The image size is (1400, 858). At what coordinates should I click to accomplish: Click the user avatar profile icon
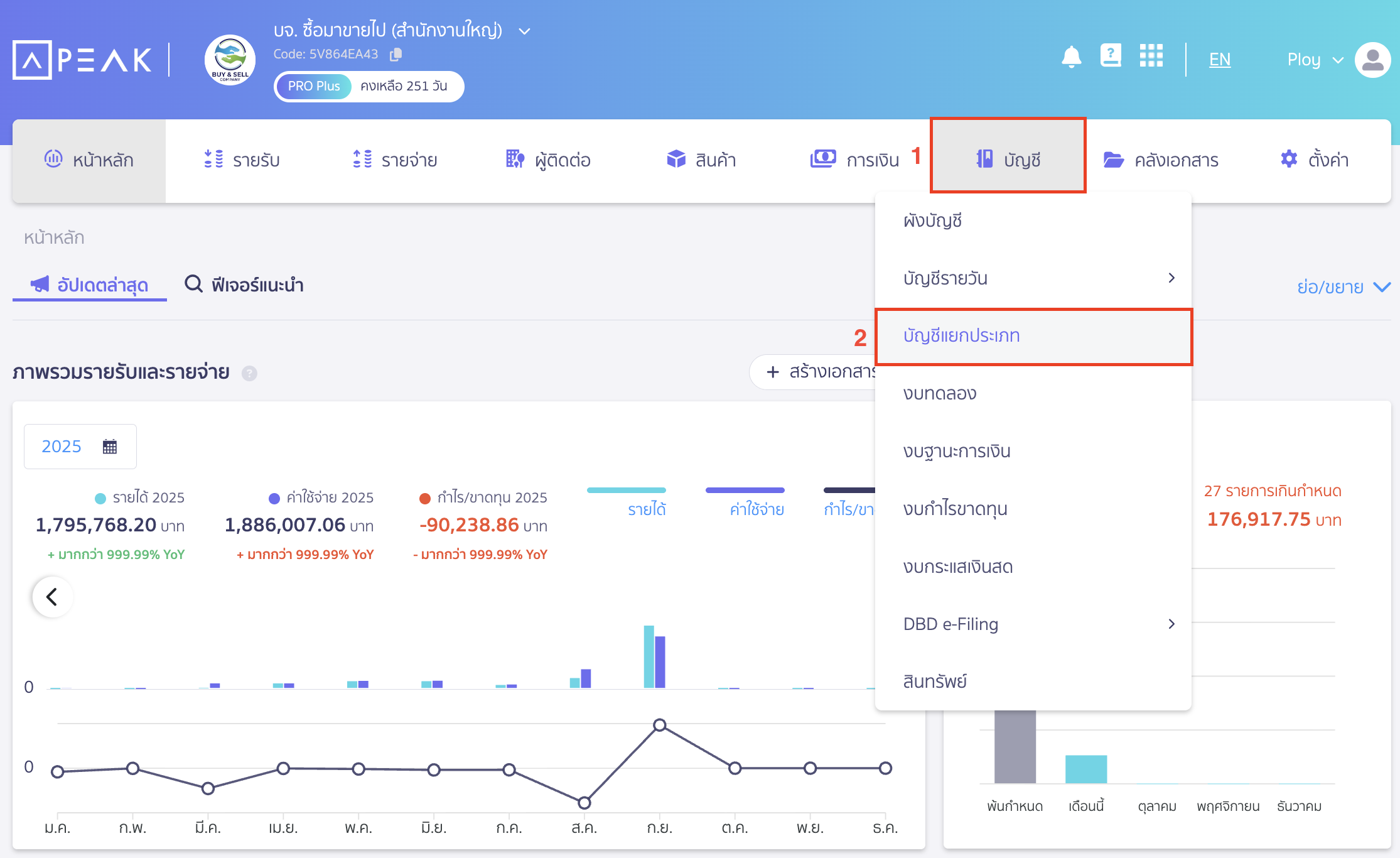1372,60
